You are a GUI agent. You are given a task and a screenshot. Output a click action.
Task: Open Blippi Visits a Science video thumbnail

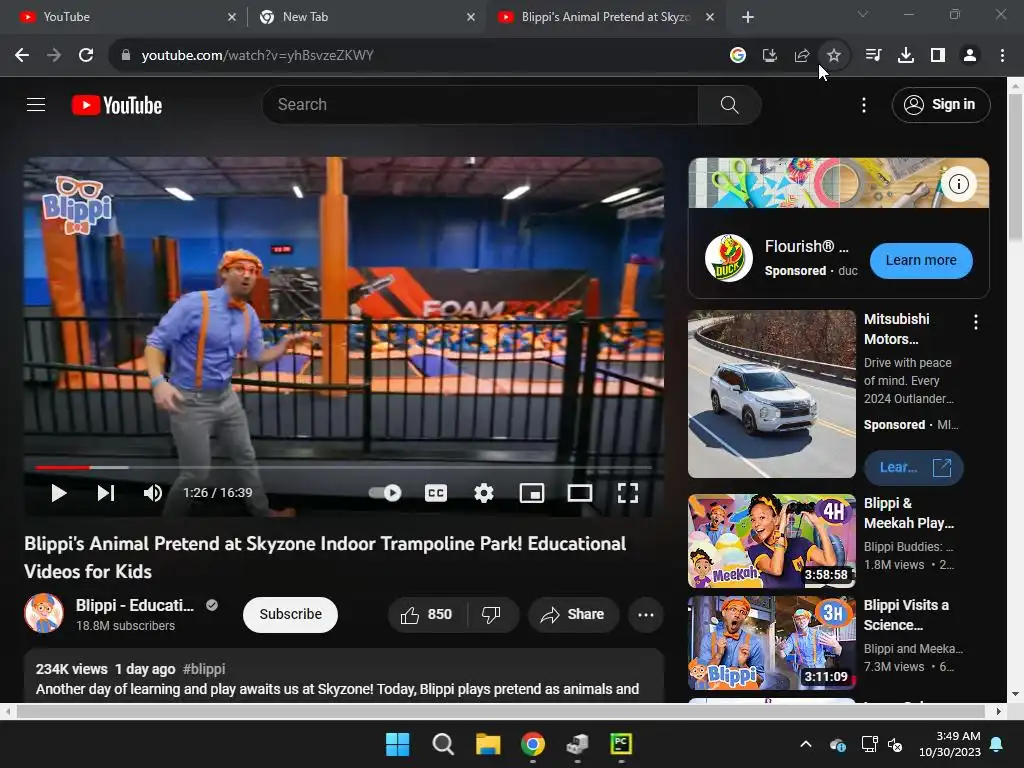(772, 643)
